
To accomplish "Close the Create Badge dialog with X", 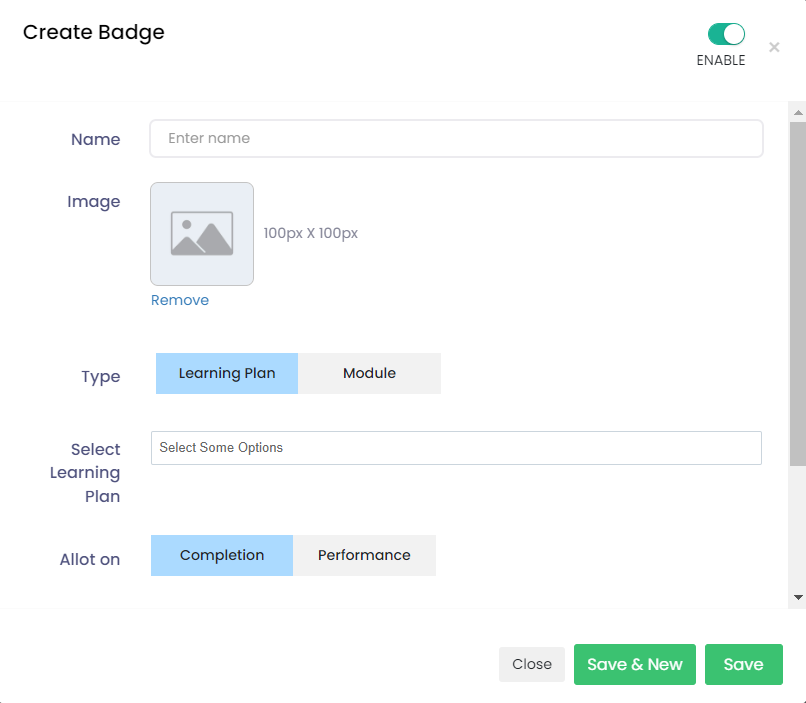I will 774,47.
